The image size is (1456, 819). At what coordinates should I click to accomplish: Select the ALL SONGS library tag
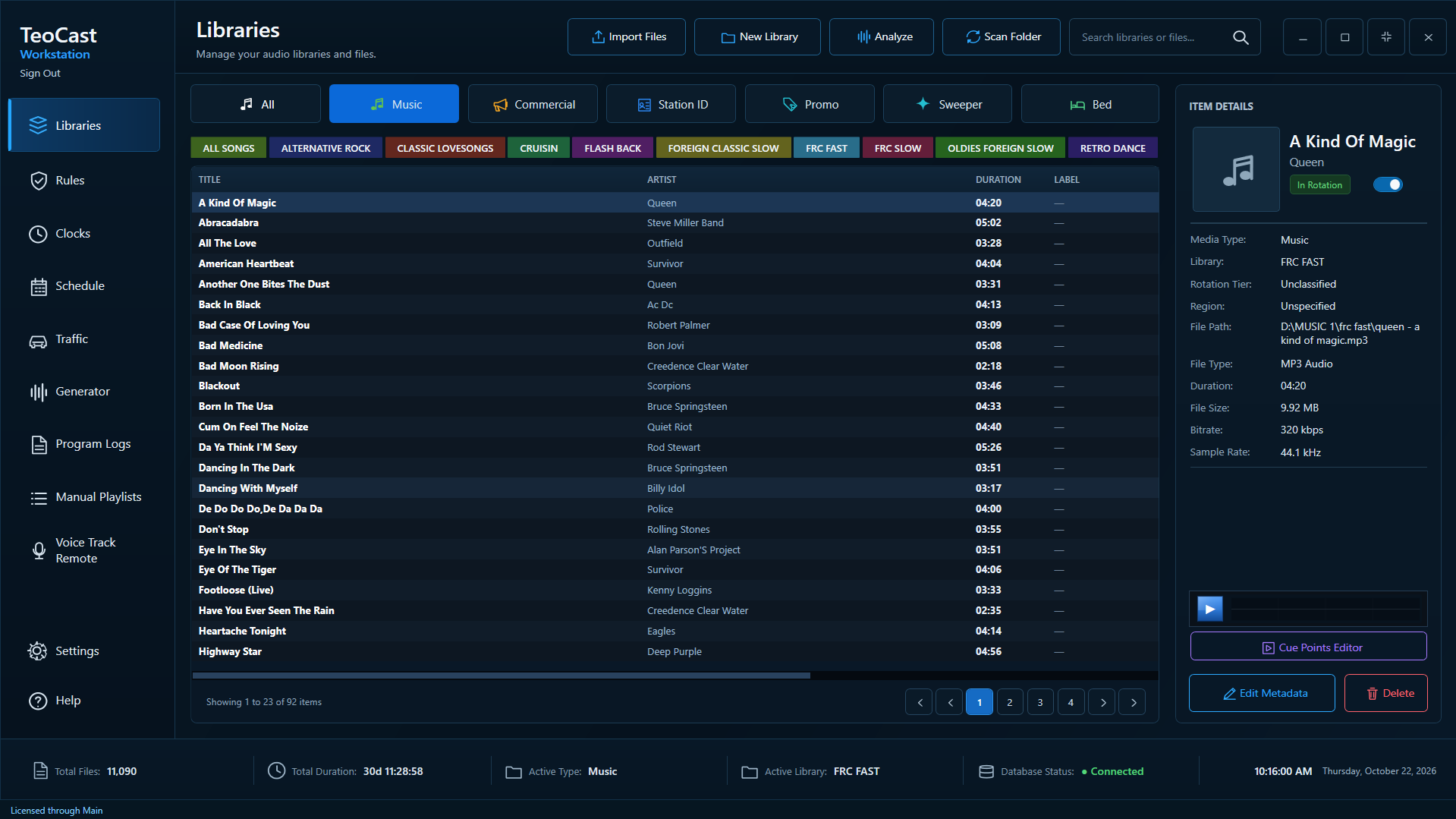[x=228, y=148]
